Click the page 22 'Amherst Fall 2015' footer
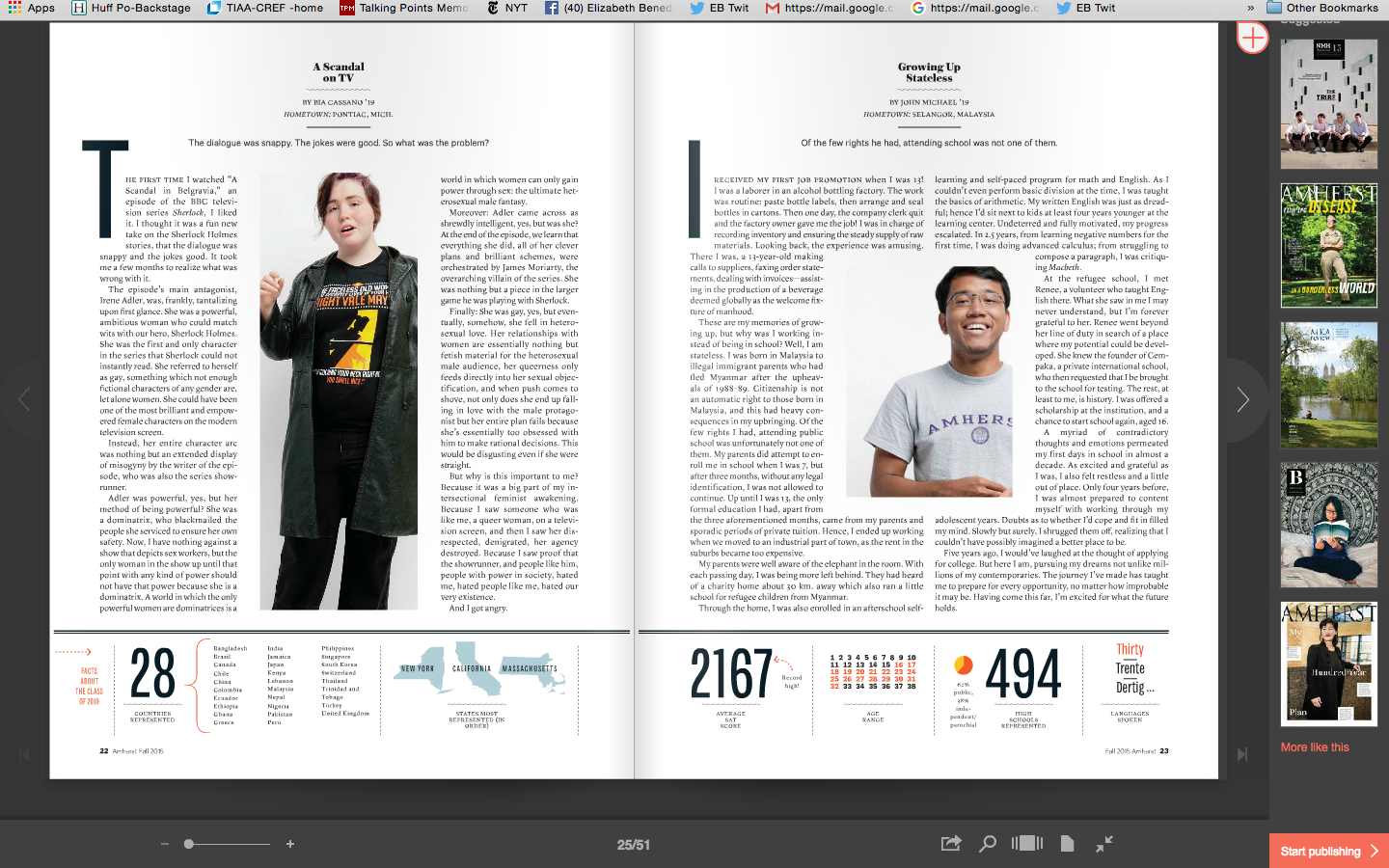This screenshot has width=1389, height=868. [x=131, y=750]
